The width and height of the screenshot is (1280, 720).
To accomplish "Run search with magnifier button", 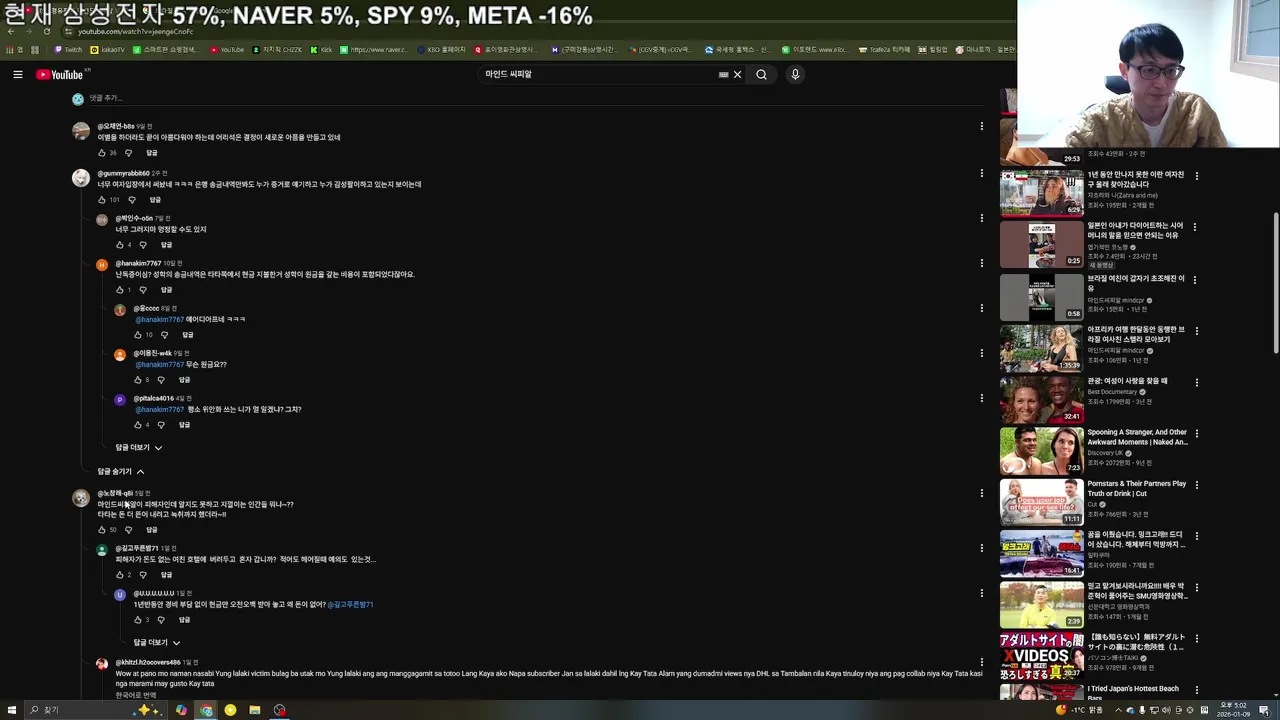I will 761,74.
